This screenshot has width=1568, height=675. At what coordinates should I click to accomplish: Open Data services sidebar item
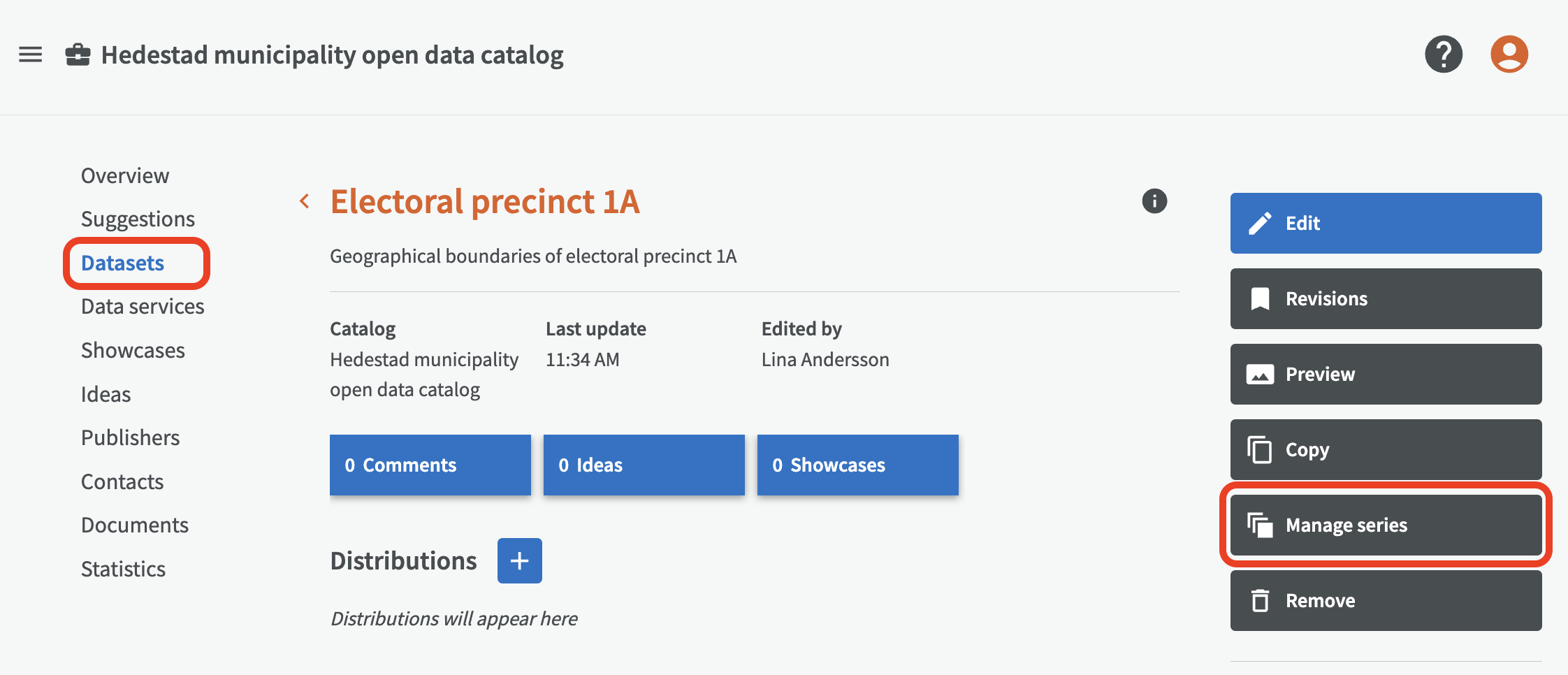pyautogui.click(x=143, y=306)
